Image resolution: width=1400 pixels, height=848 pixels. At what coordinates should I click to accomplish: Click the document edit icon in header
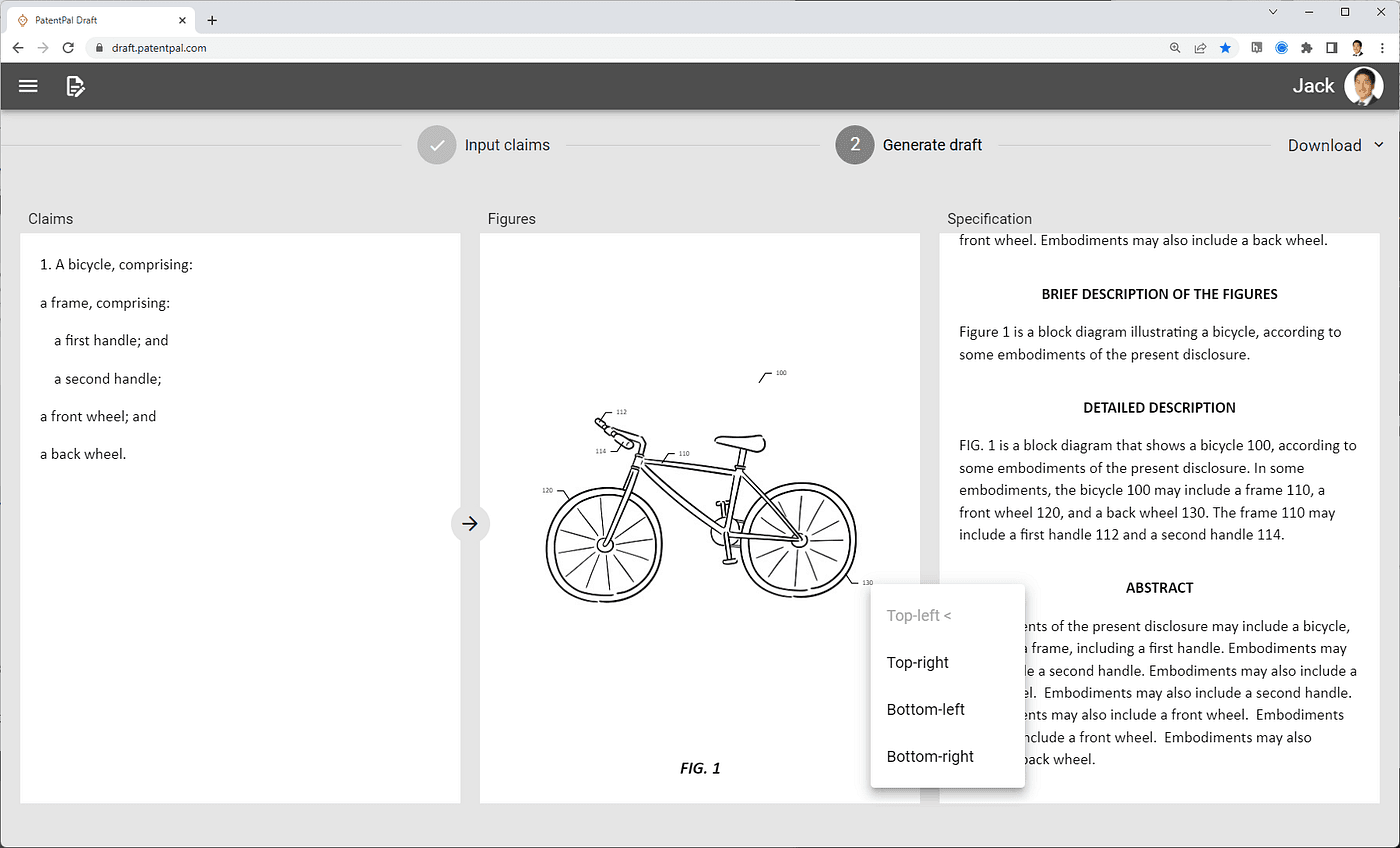(x=75, y=86)
